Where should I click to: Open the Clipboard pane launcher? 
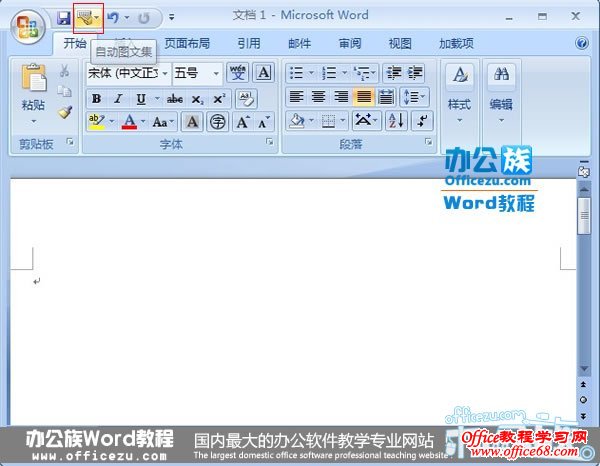click(70, 142)
